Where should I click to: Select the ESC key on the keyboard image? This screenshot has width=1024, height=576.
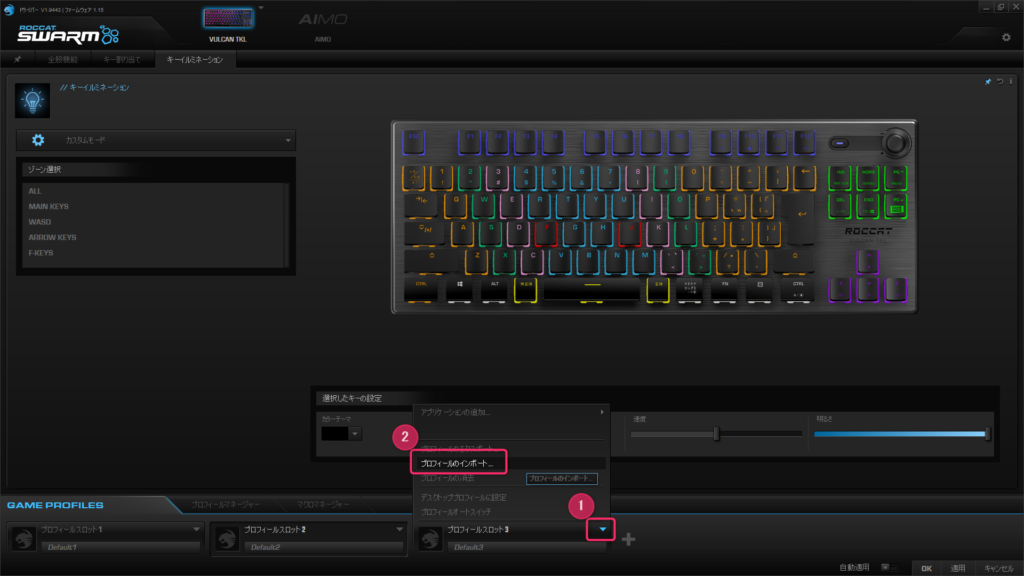pos(414,142)
